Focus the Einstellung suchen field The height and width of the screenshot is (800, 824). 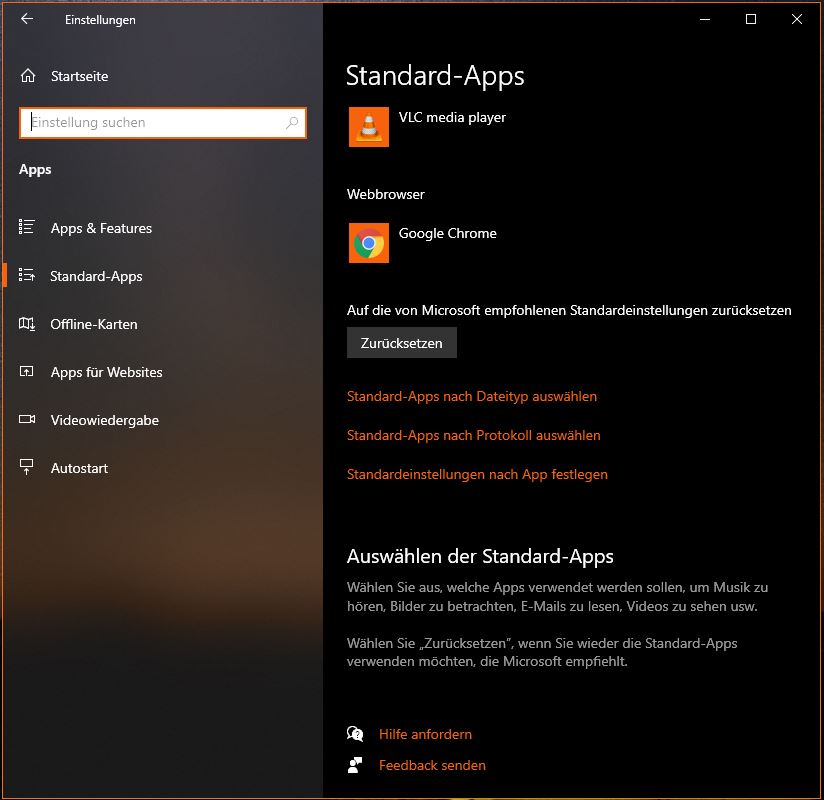click(163, 122)
